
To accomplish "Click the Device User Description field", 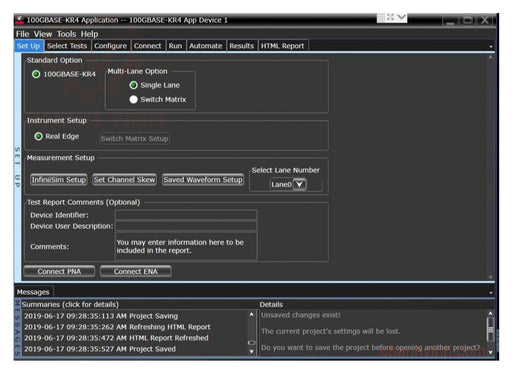I will point(186,226).
